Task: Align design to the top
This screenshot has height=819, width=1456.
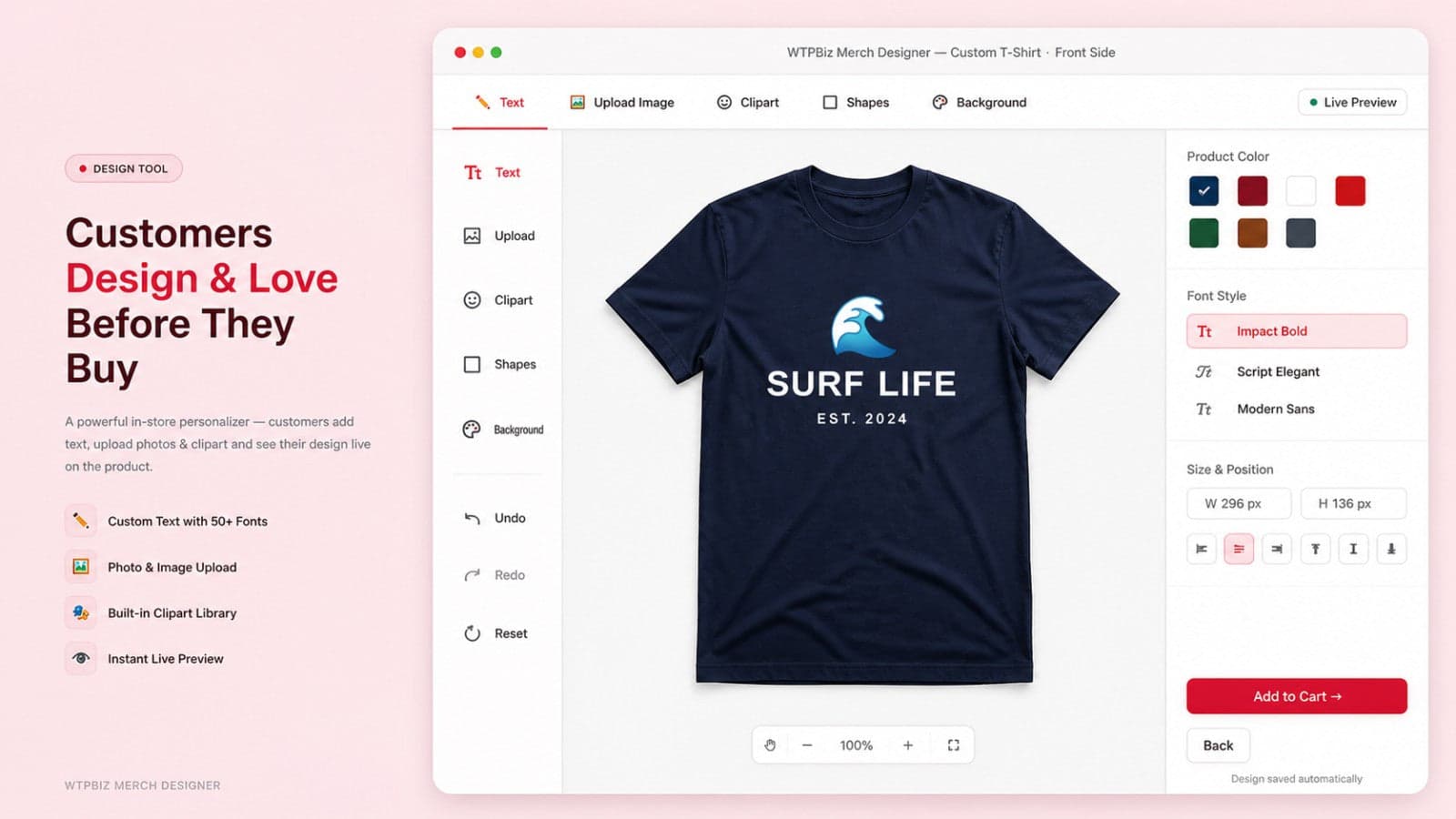Action: (x=1315, y=549)
